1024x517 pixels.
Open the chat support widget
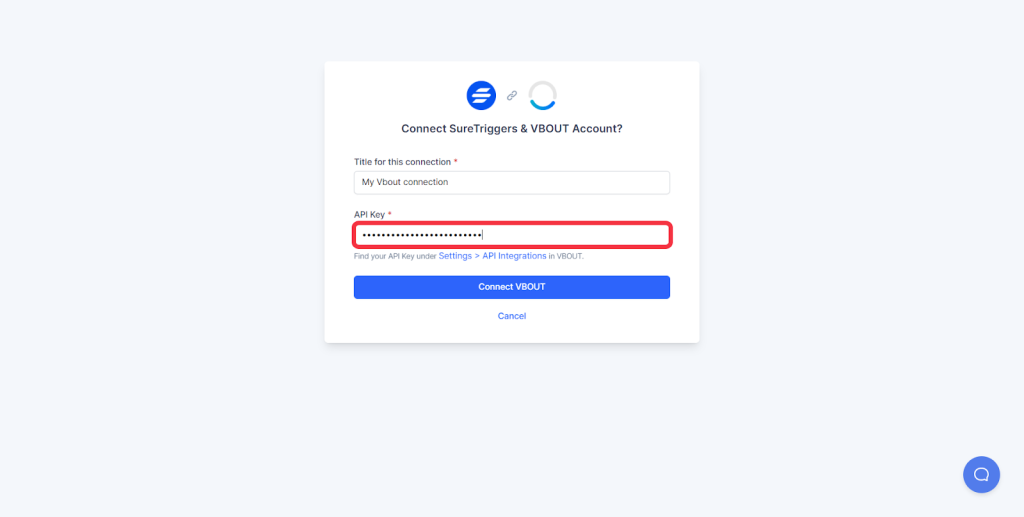click(x=981, y=474)
